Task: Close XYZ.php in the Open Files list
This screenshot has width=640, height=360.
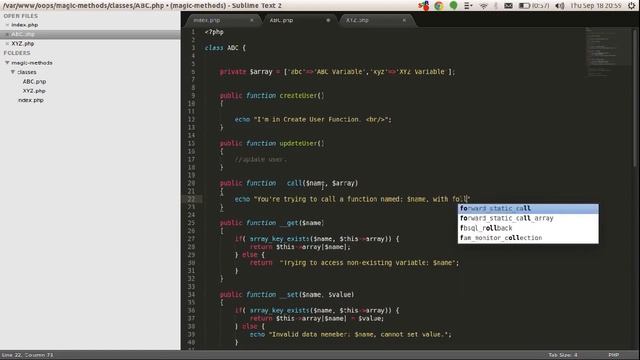Action: click(x=7, y=44)
